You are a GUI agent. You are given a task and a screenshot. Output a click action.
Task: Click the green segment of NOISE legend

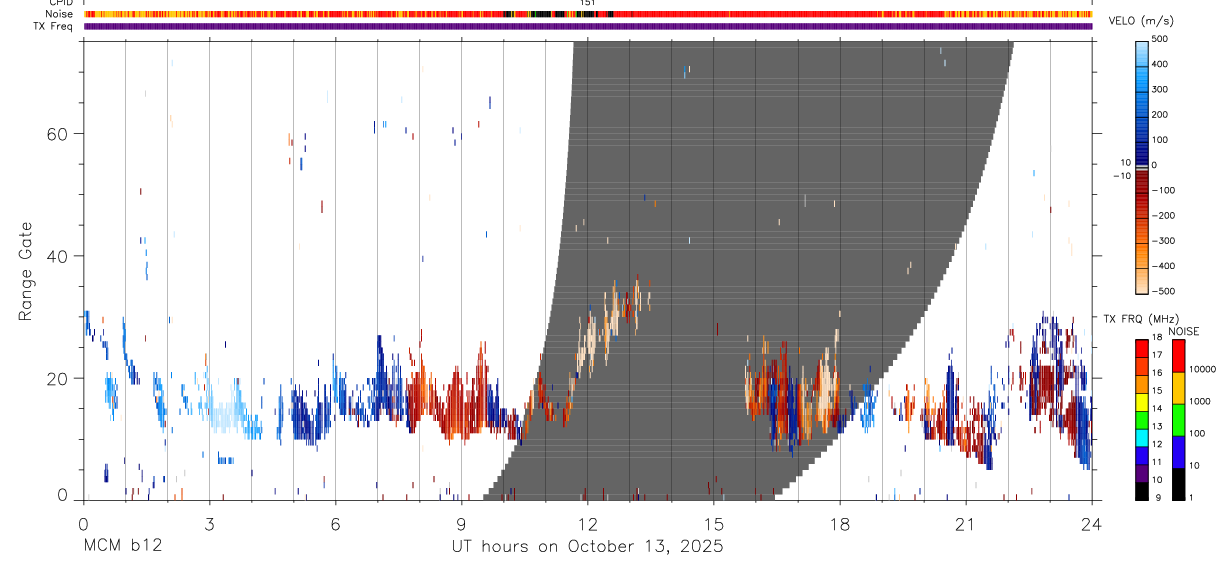point(1178,420)
